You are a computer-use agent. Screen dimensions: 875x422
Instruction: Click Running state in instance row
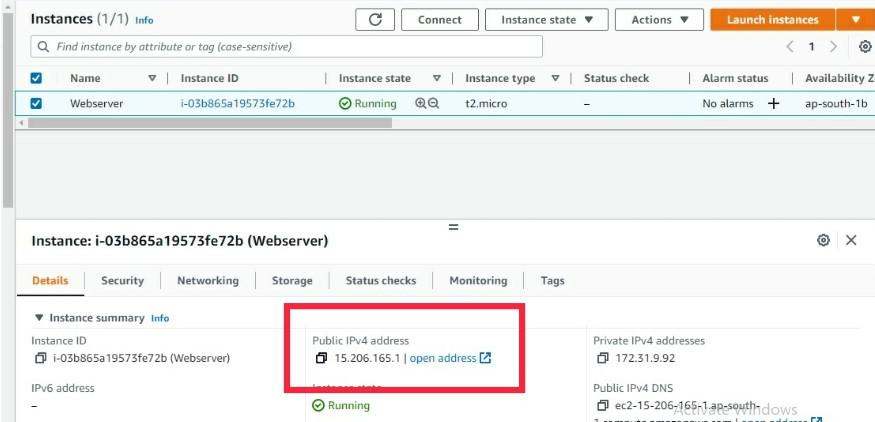point(368,103)
